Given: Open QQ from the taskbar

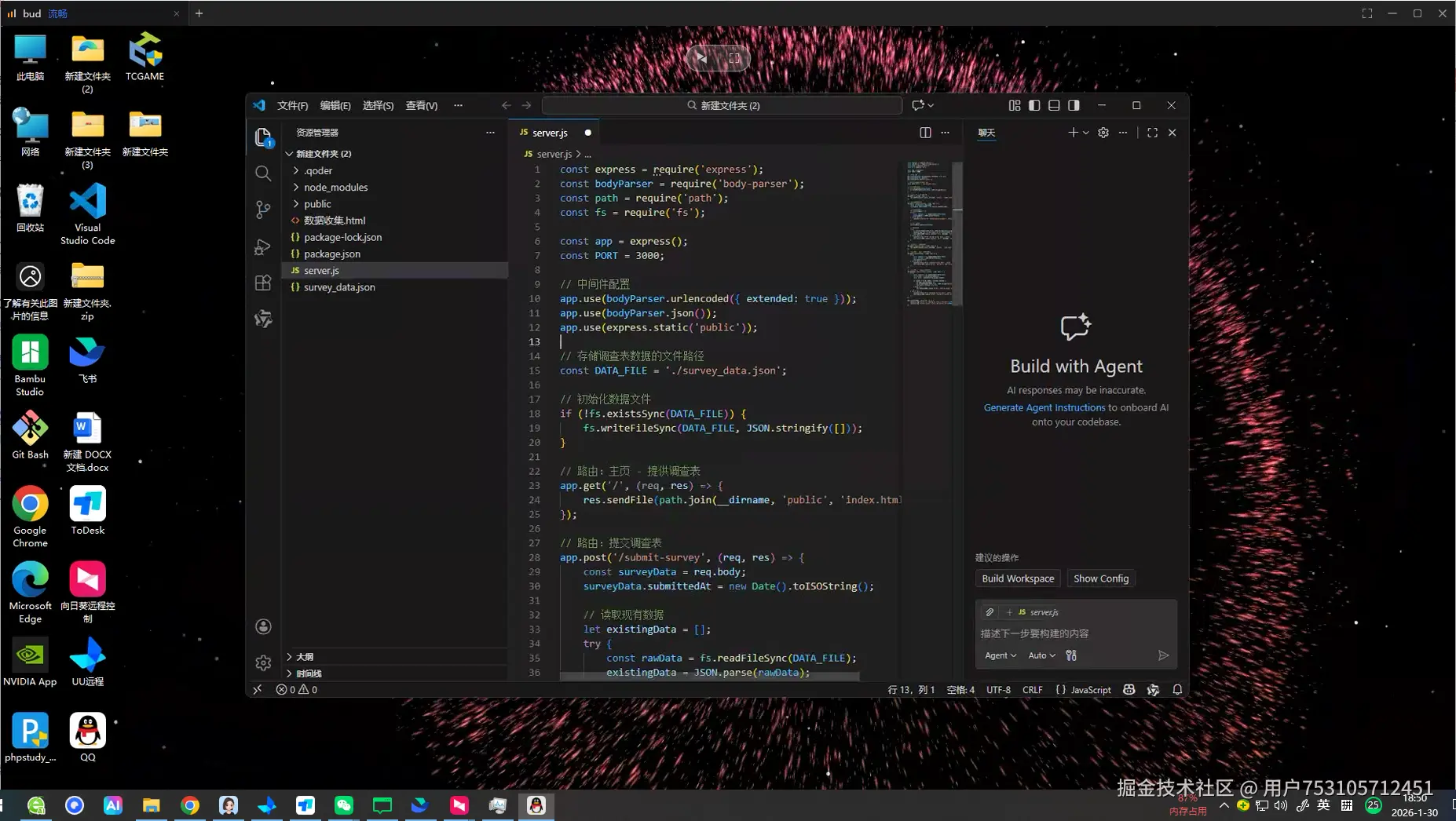Looking at the screenshot, I should click(536, 805).
